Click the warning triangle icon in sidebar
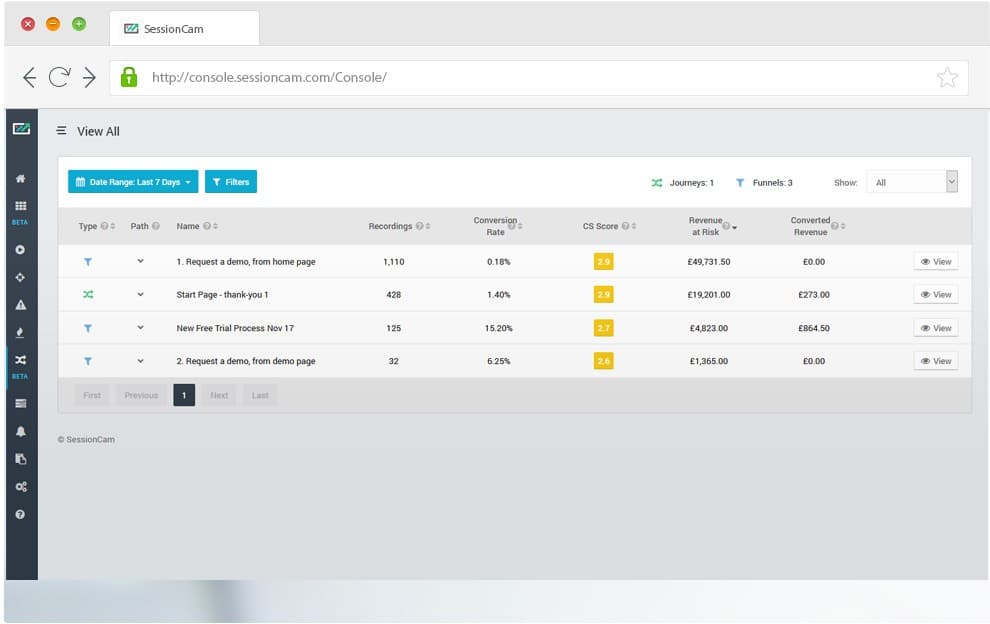The width and height of the screenshot is (990, 624). (x=21, y=305)
